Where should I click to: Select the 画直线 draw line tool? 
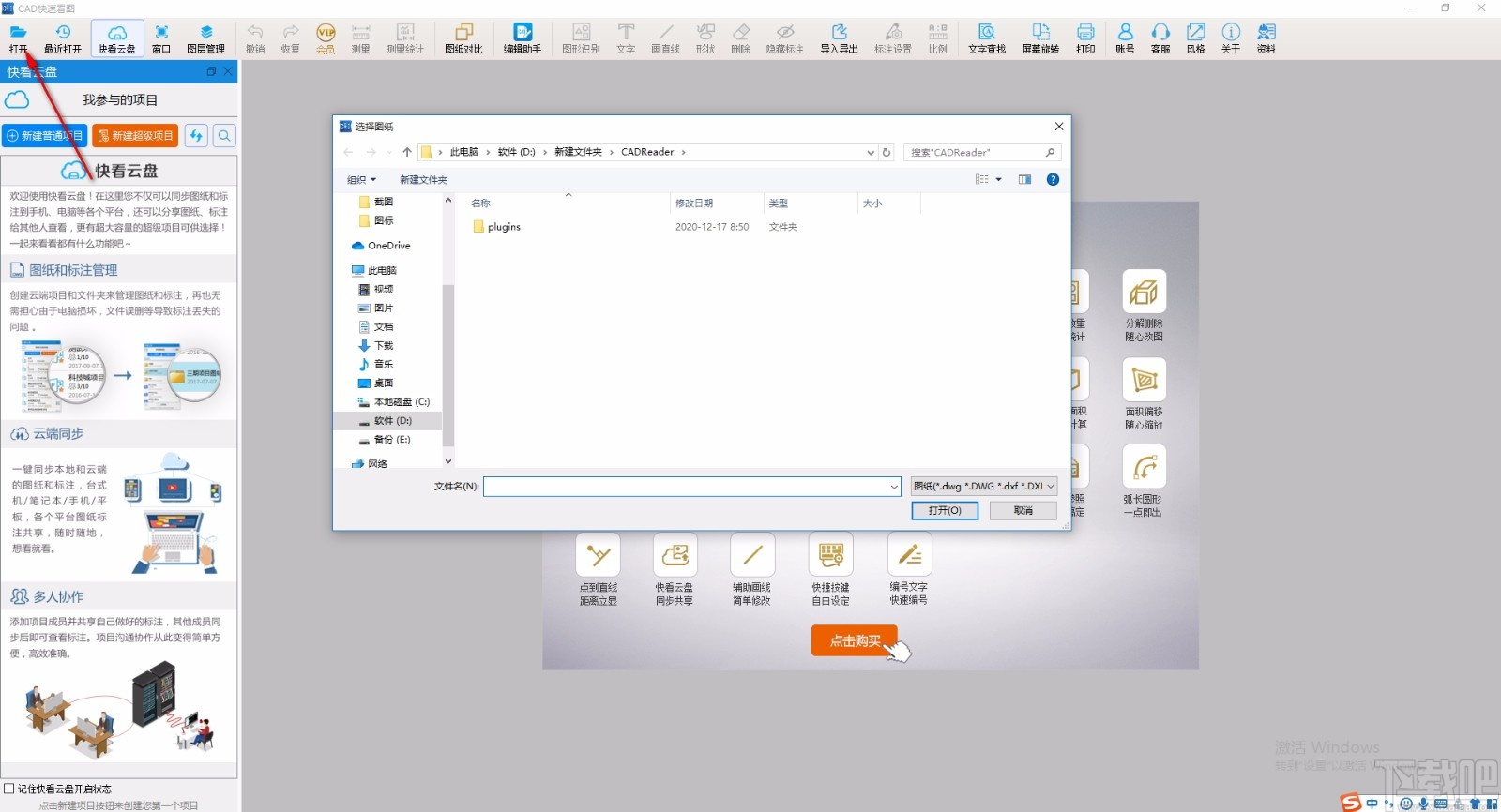click(x=665, y=38)
